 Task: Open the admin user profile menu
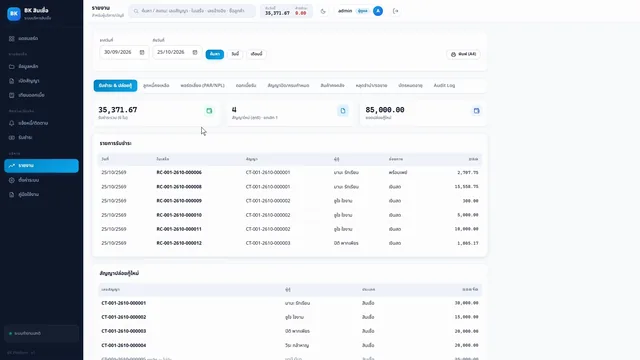[360, 11]
